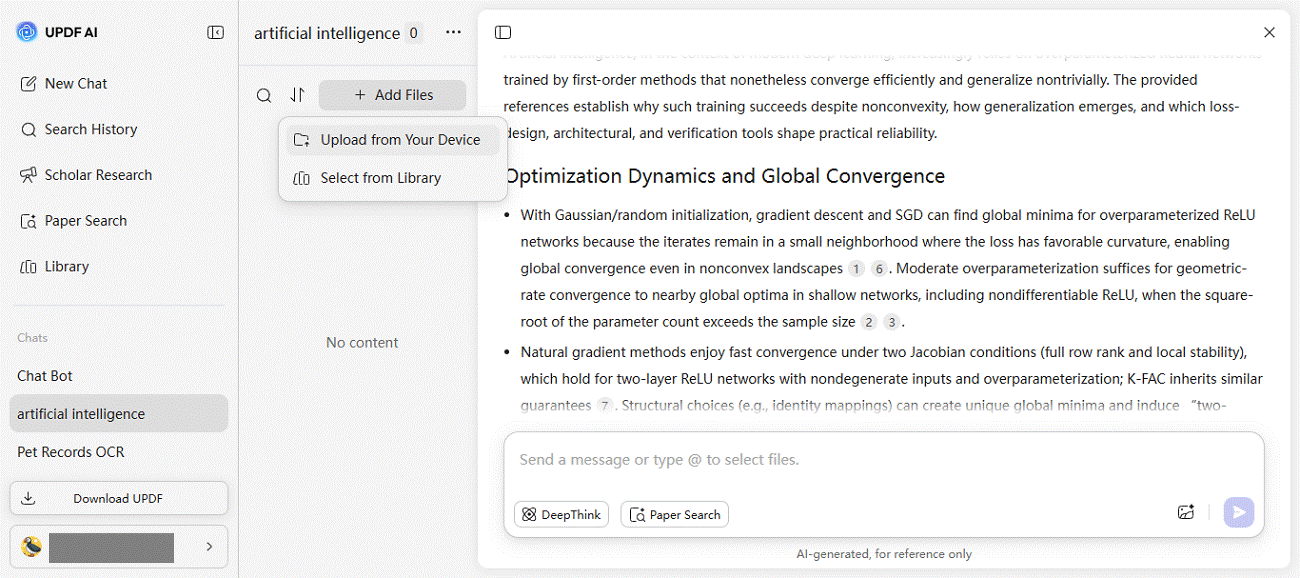Viewport: 1300px width, 578px height.
Task: Expand the user account chevron
Action: tap(209, 547)
